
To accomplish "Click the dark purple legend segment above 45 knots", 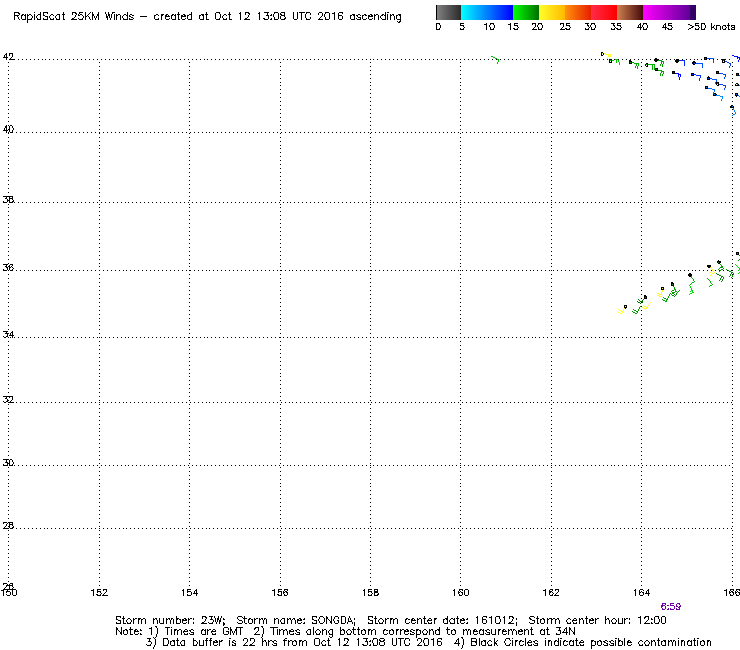I will tap(682, 12).
